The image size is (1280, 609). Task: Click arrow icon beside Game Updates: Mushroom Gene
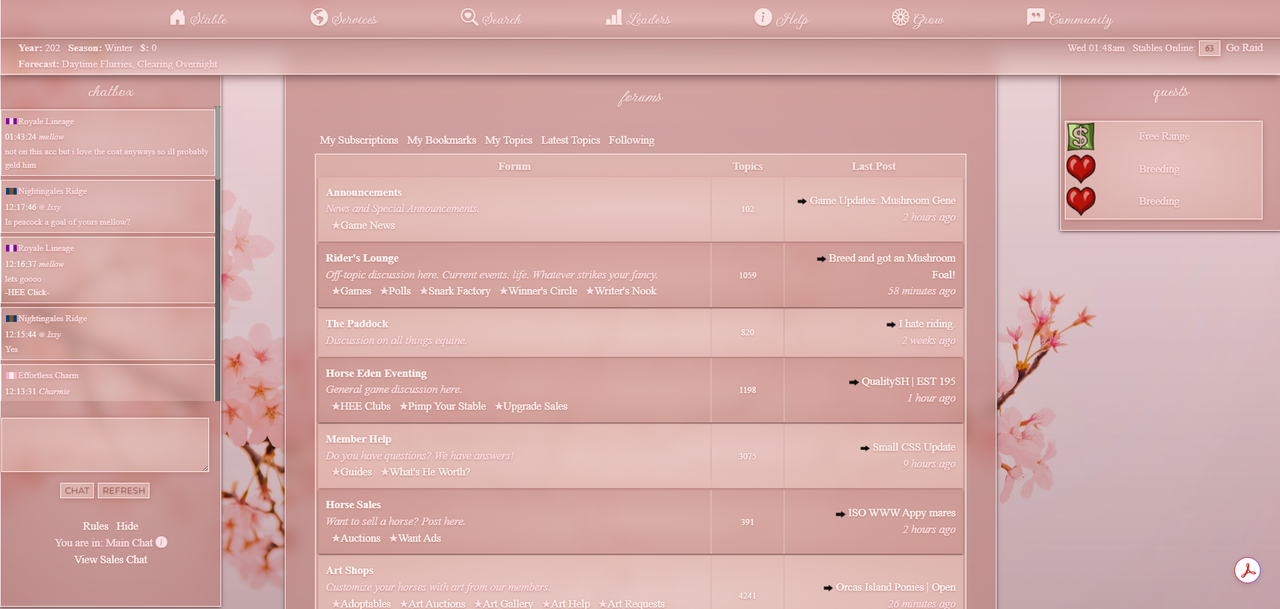click(x=802, y=201)
